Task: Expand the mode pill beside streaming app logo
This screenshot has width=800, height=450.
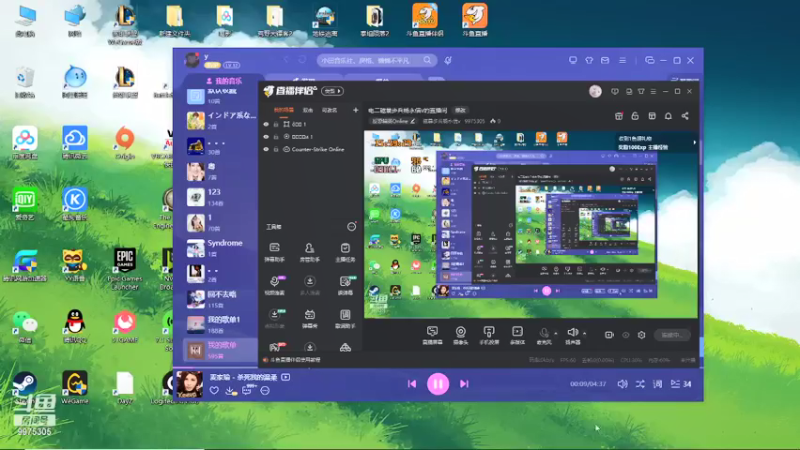Action: 333,91
